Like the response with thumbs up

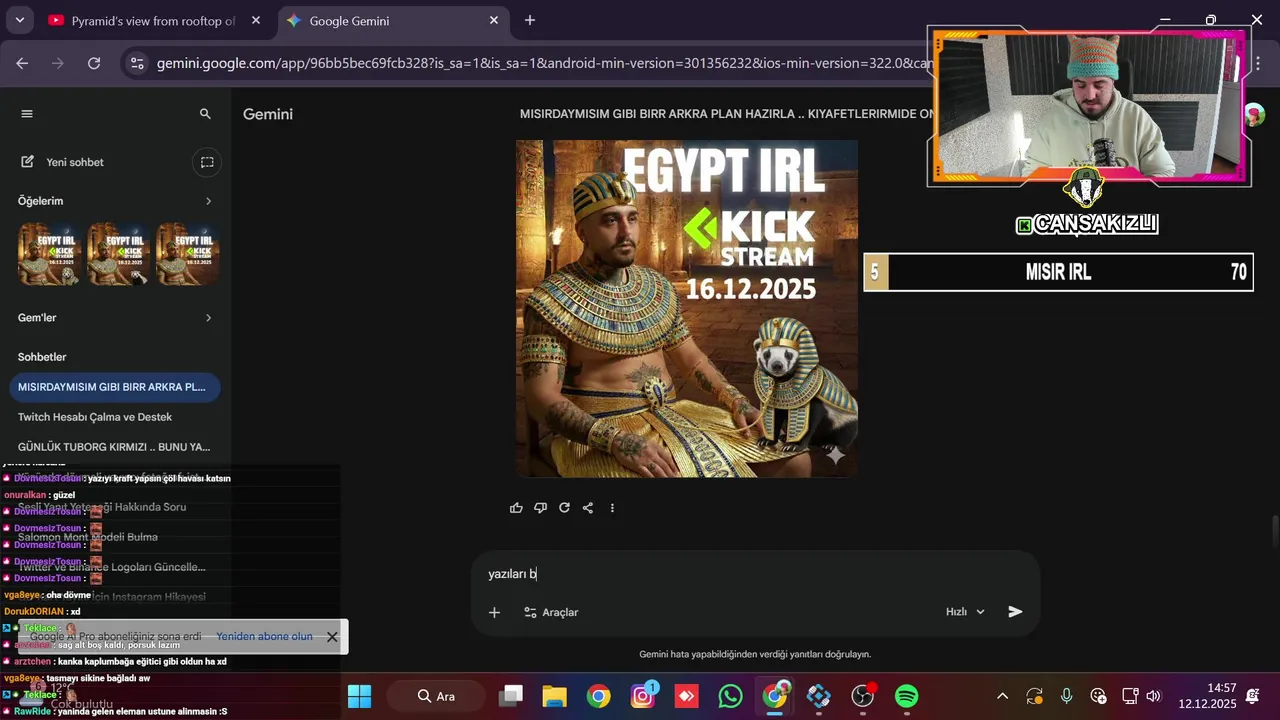pyautogui.click(x=516, y=508)
